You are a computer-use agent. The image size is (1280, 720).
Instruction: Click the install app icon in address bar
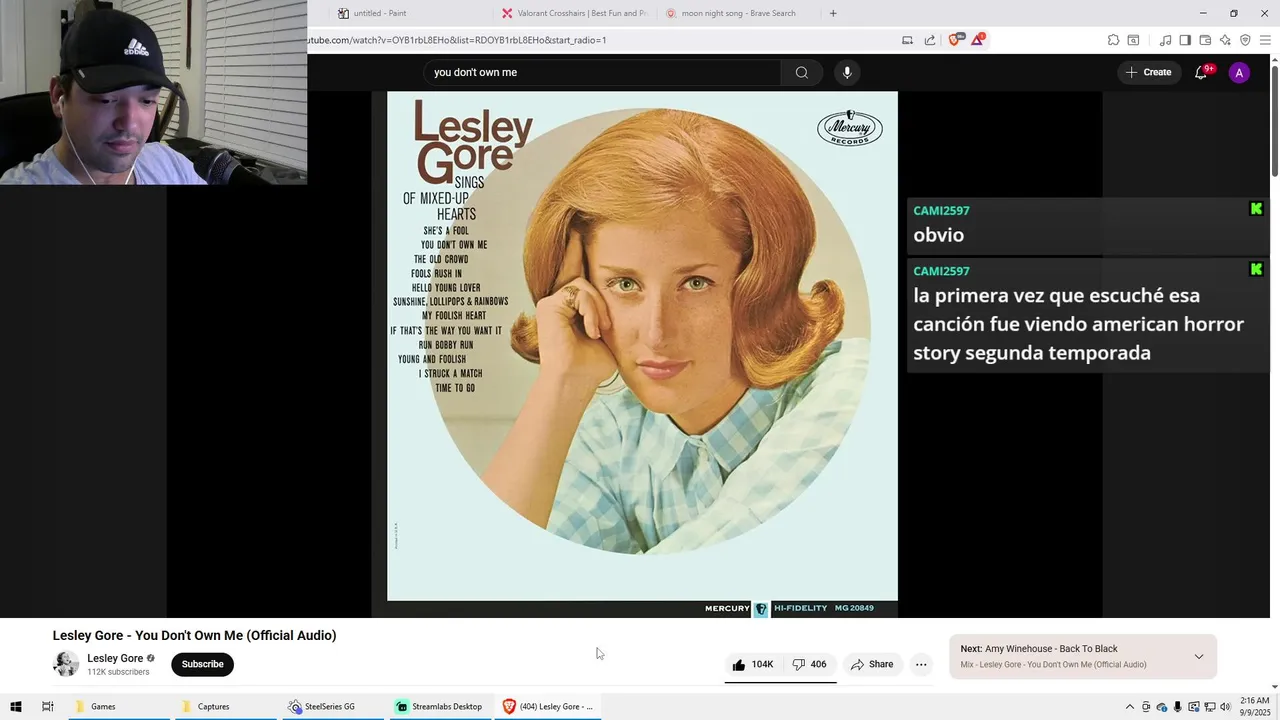point(907,40)
